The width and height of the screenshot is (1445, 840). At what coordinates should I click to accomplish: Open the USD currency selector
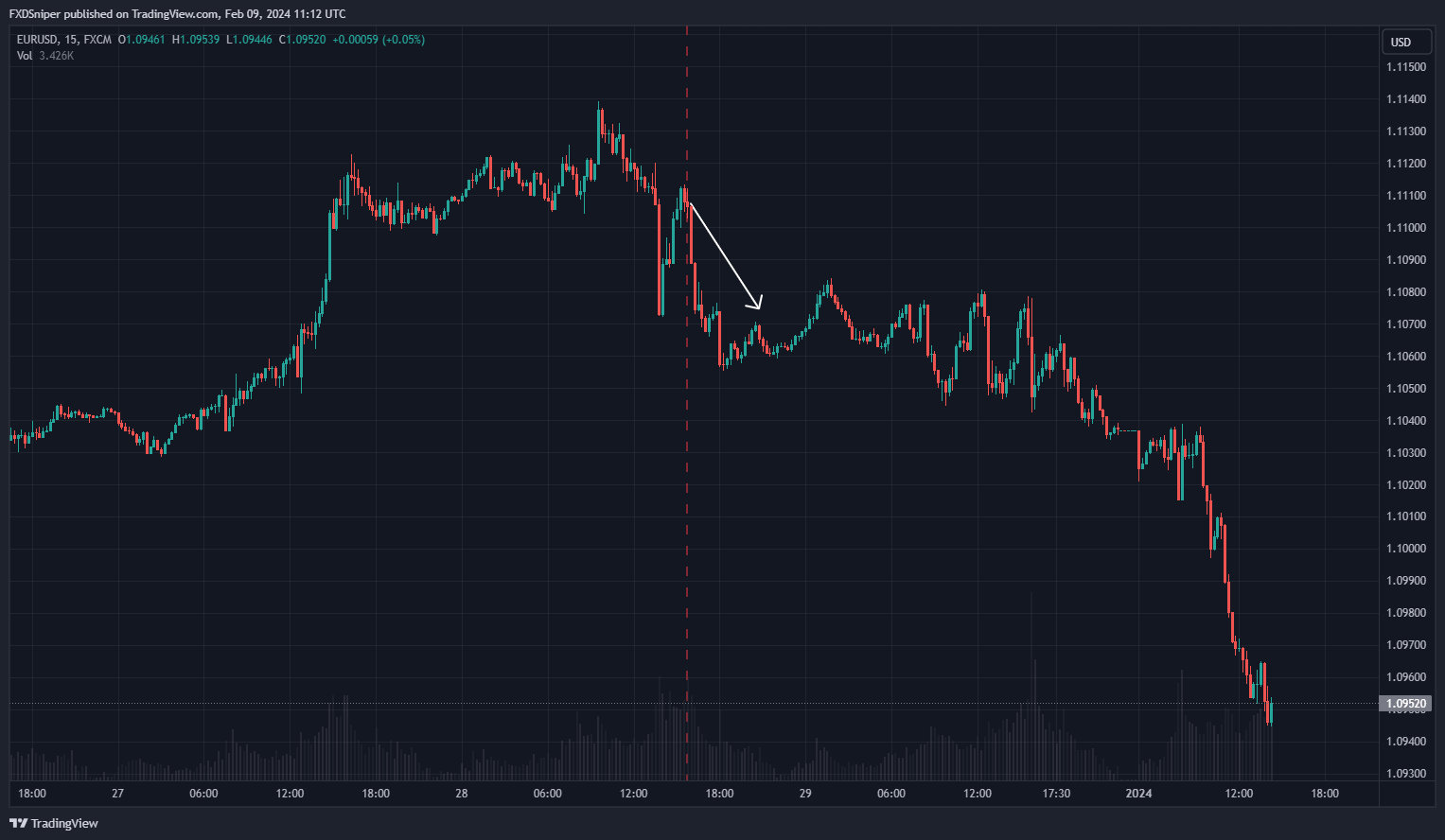click(x=1401, y=42)
